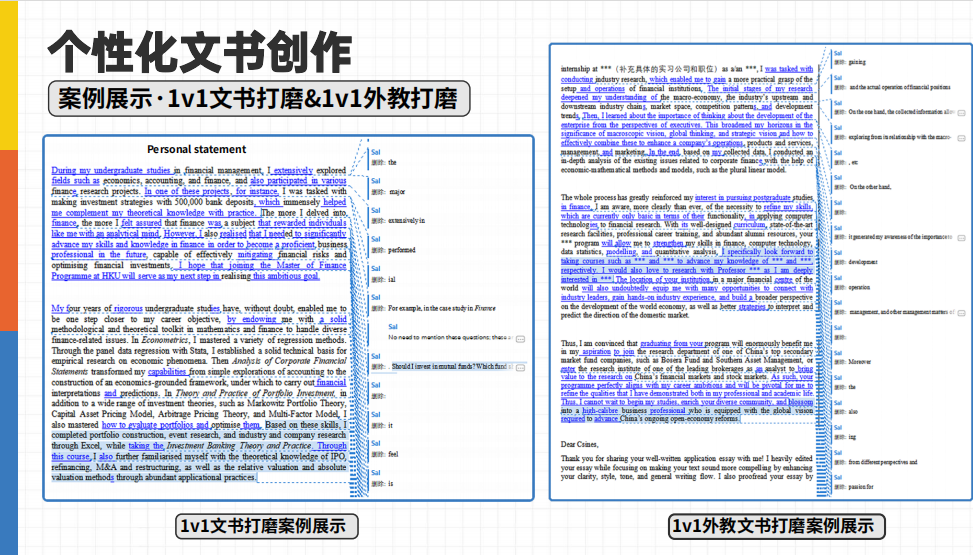Select the ', etc' deletion comment
973x555 pixels.
click(x=845, y=163)
